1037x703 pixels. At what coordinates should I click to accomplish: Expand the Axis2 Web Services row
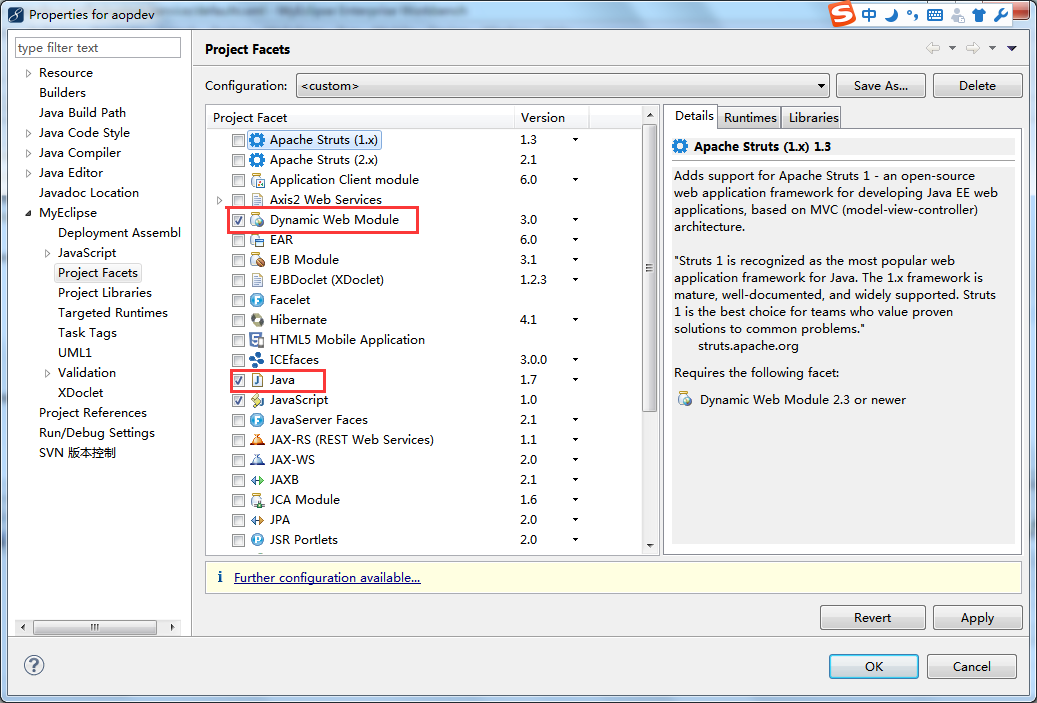coord(220,200)
